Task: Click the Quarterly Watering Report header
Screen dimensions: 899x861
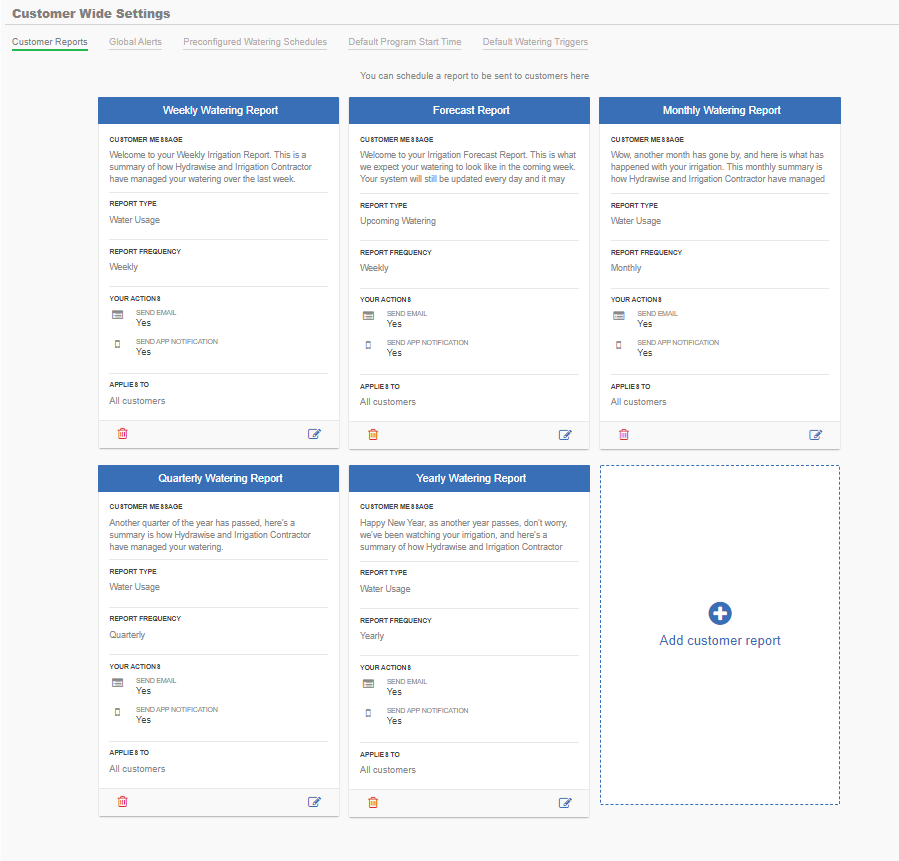Action: [x=218, y=478]
